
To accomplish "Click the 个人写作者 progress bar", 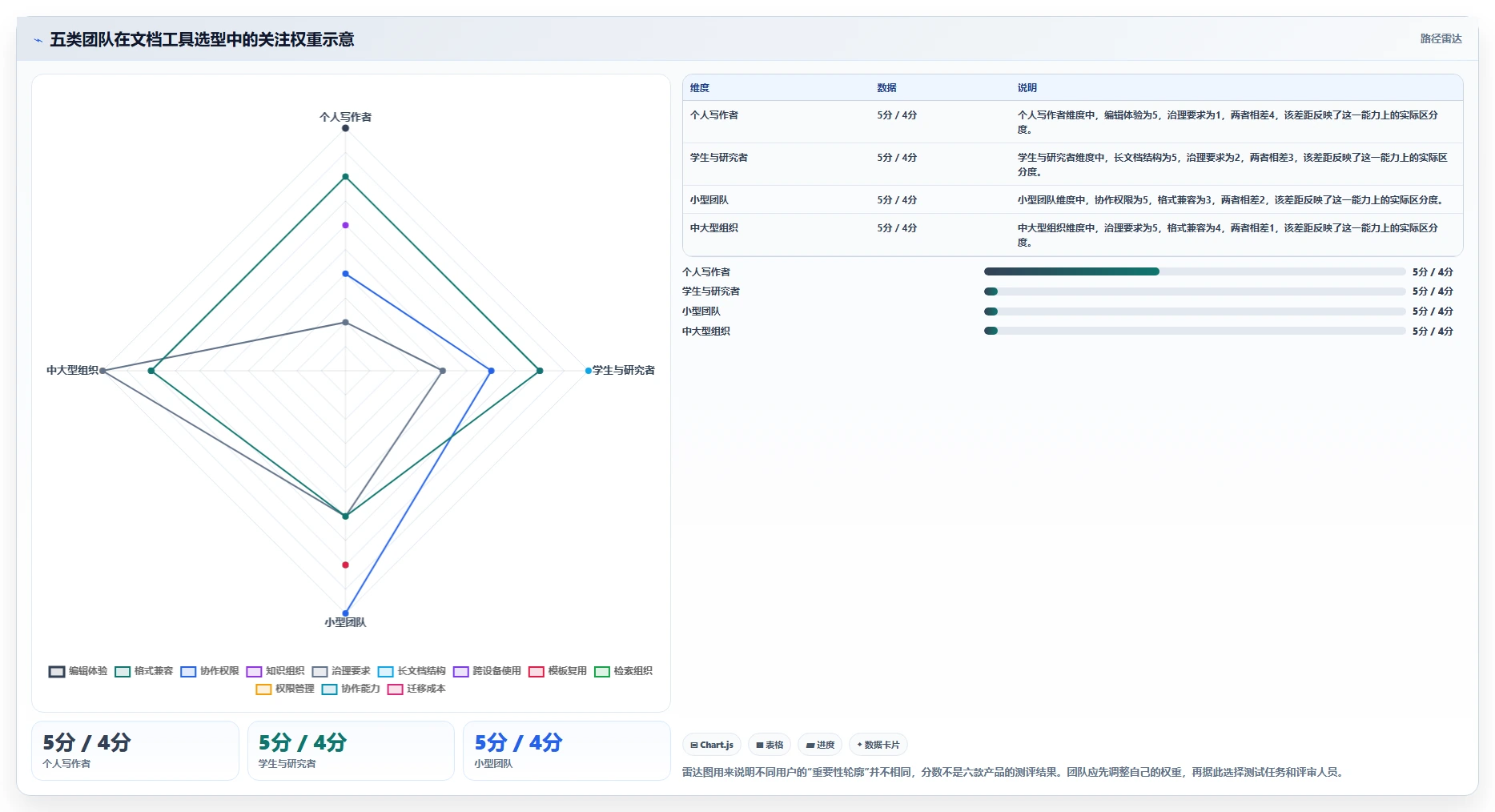I will (1194, 271).
